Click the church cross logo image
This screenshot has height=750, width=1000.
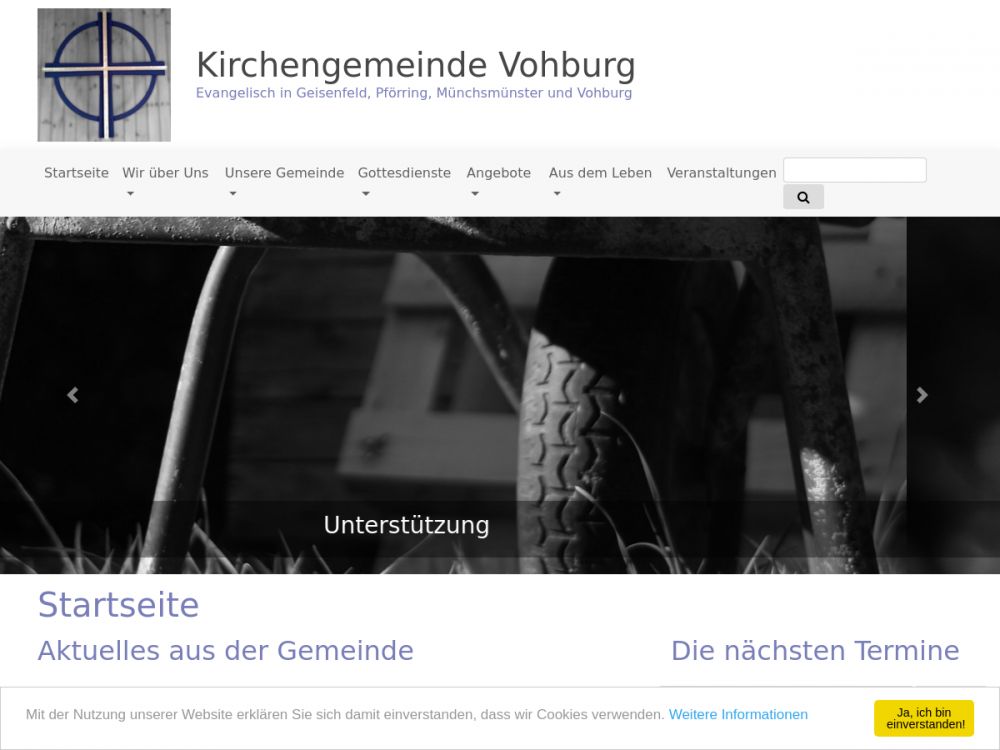[x=104, y=75]
